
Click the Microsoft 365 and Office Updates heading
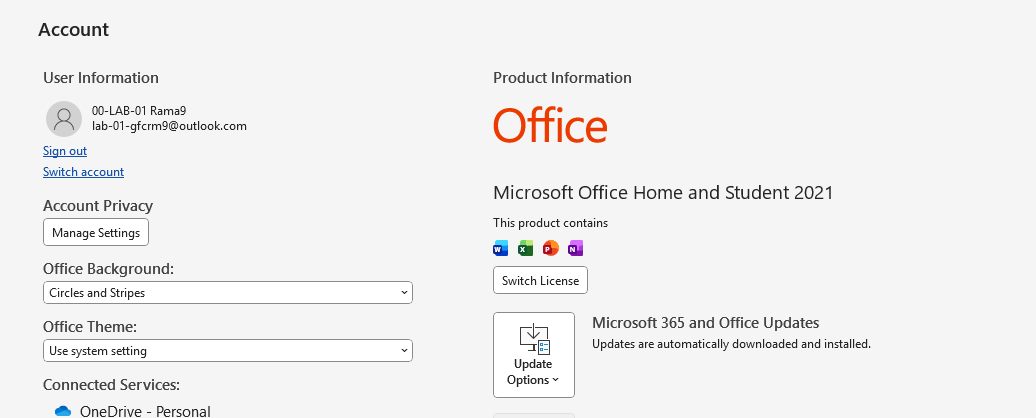(705, 323)
